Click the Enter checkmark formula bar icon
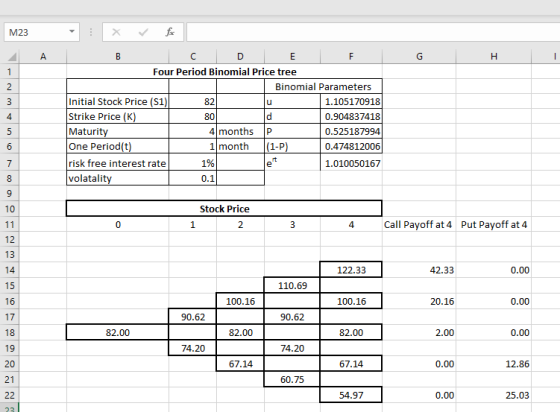Screen dimensions: 560x412 coord(143,32)
